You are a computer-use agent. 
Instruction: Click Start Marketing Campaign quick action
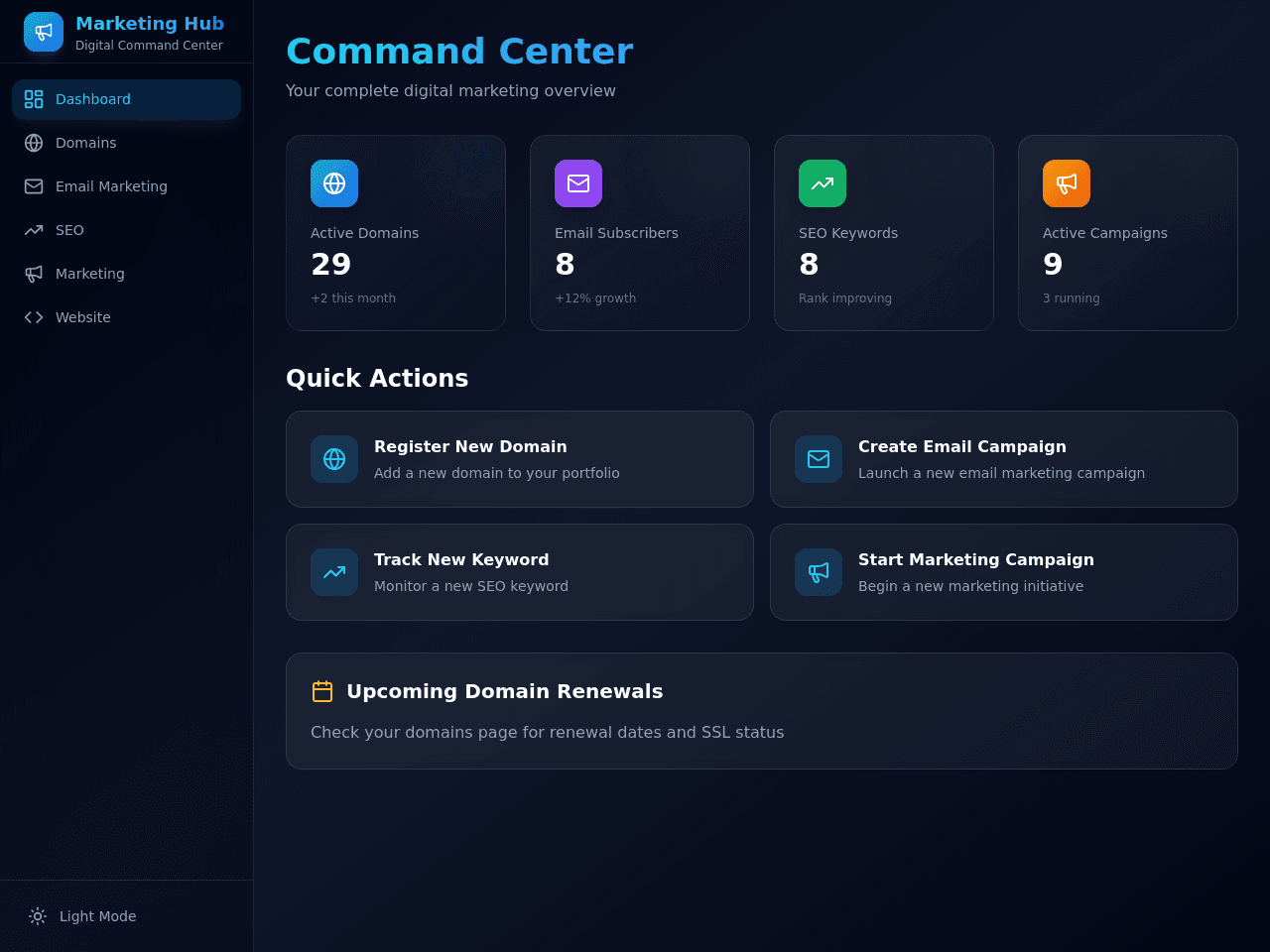[x=1004, y=572]
